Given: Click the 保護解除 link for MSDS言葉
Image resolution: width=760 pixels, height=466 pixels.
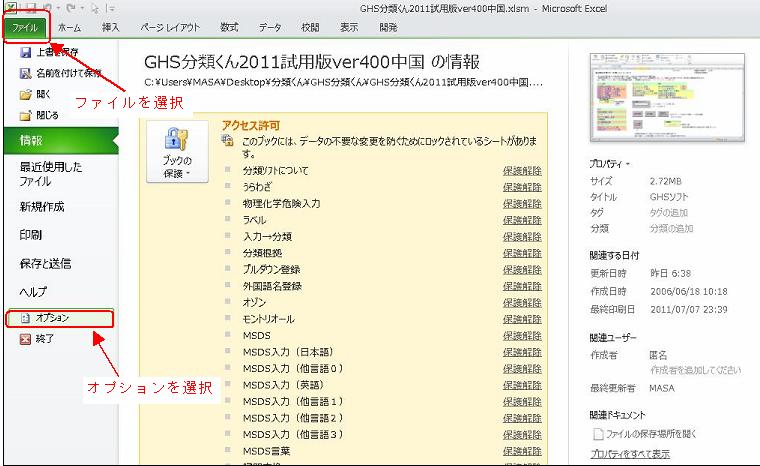Looking at the screenshot, I should (x=522, y=451).
